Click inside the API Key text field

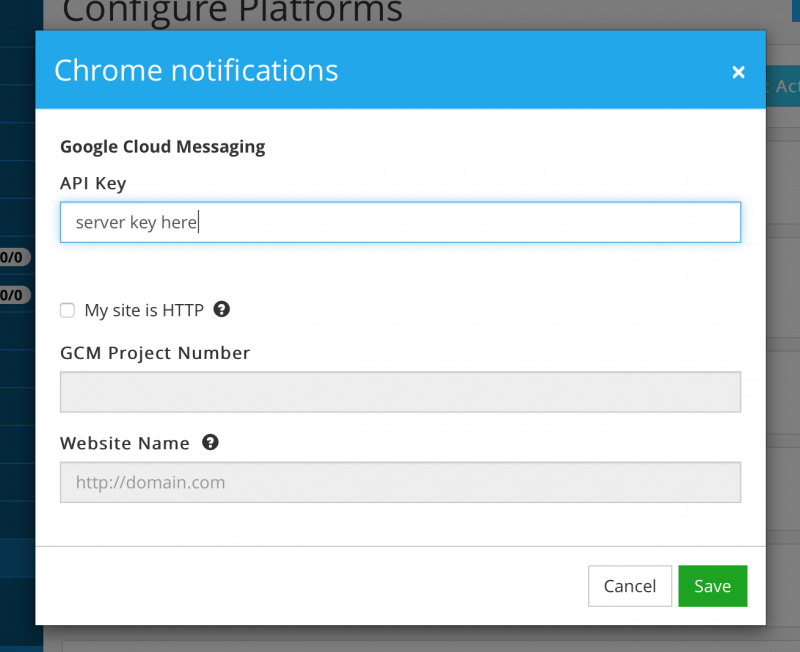(400, 222)
